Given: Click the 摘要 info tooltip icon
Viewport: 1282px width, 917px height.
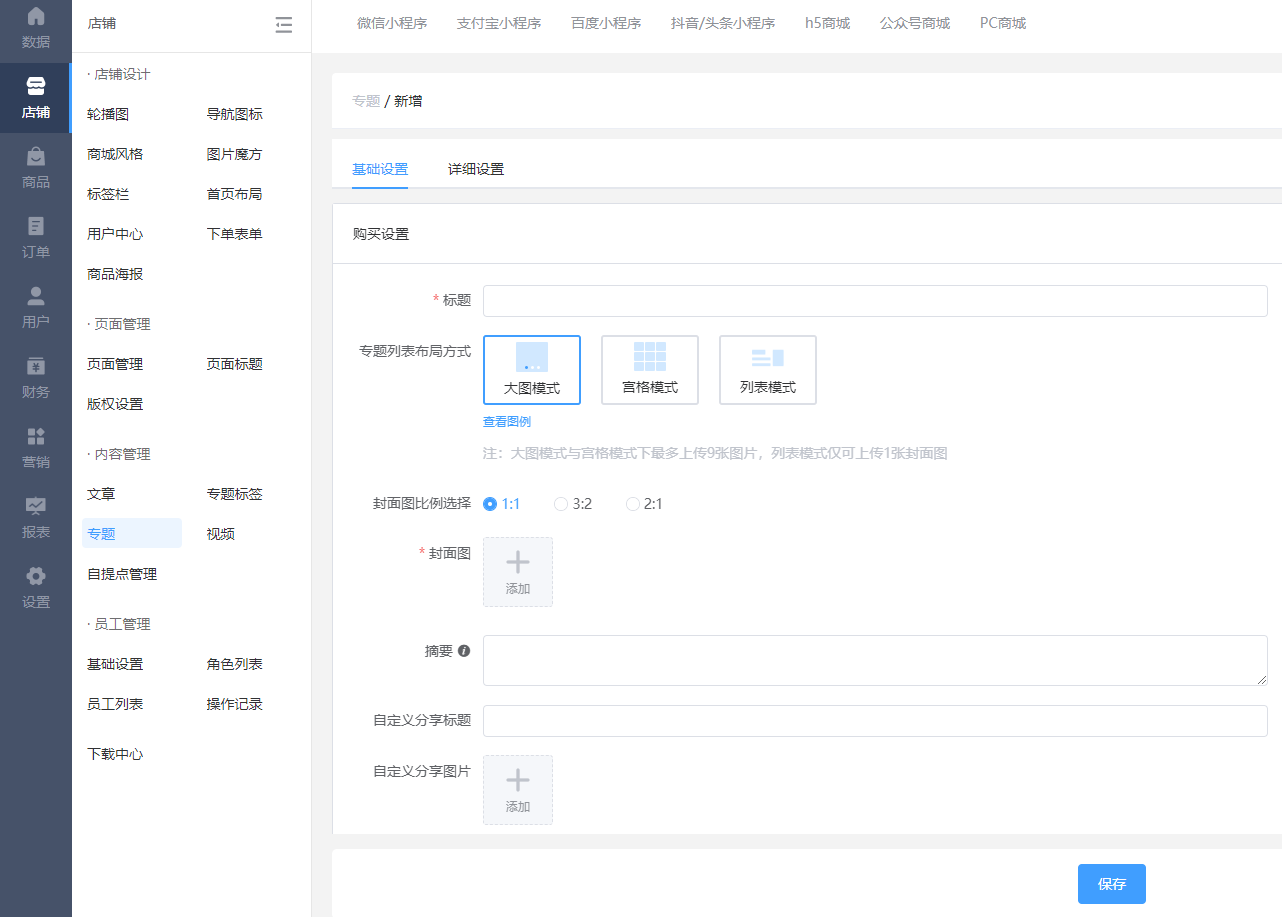Looking at the screenshot, I should pyautogui.click(x=464, y=651).
